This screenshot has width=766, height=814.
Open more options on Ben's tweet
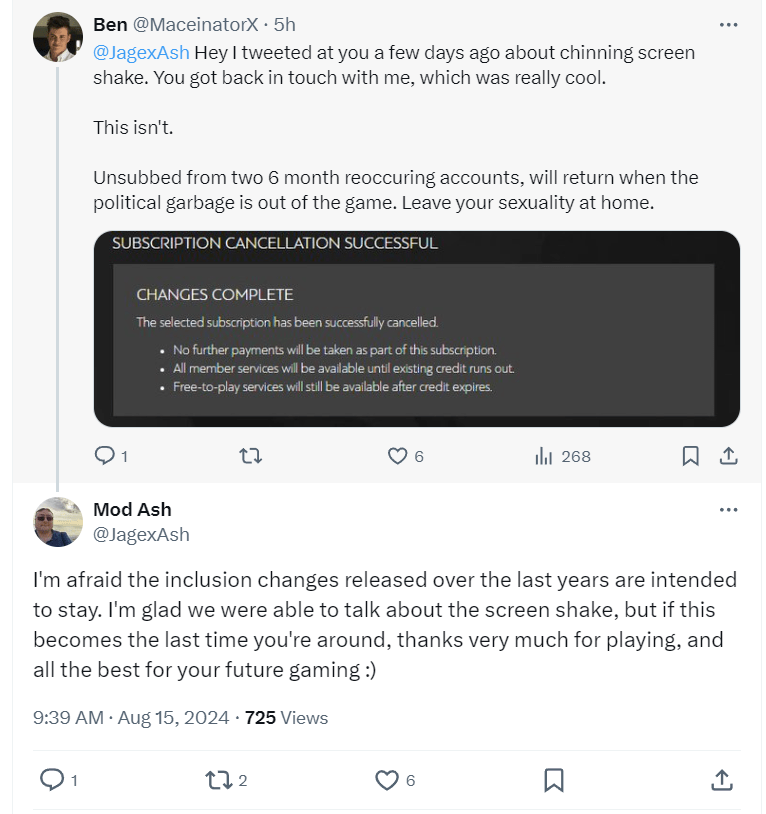click(x=728, y=23)
